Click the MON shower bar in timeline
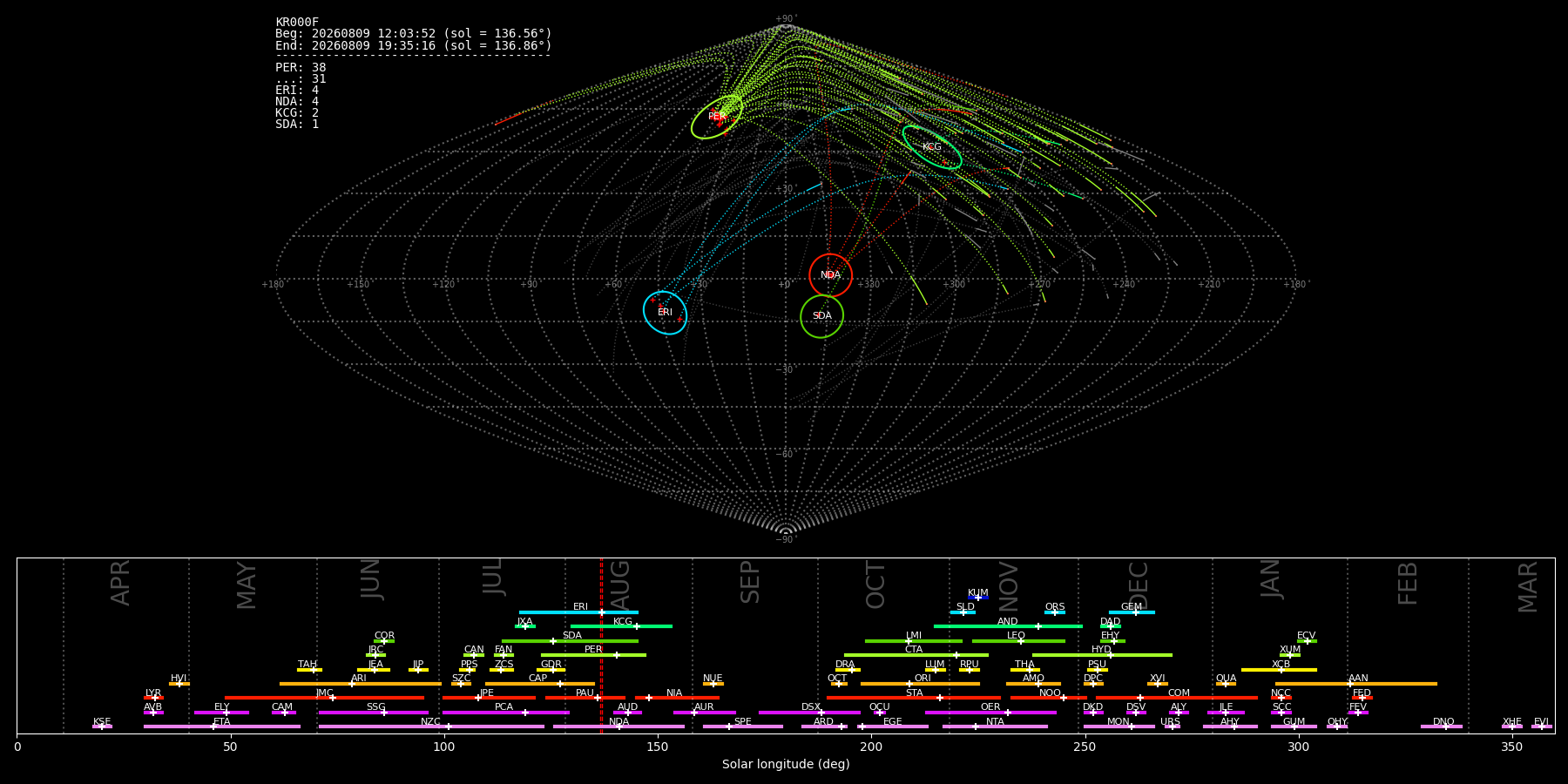1568x784 pixels. [1119, 727]
